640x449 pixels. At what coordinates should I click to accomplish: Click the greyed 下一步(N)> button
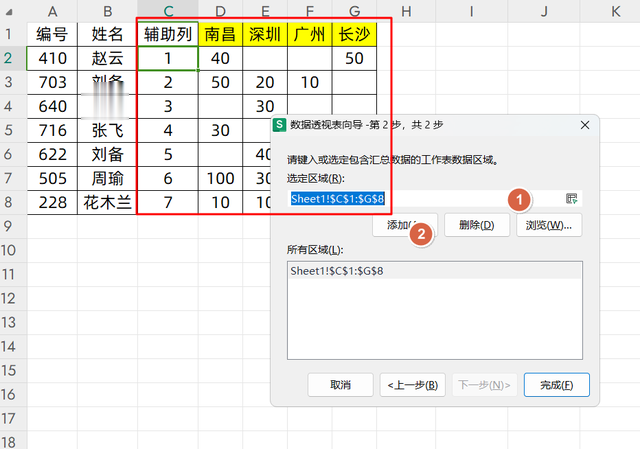point(484,385)
